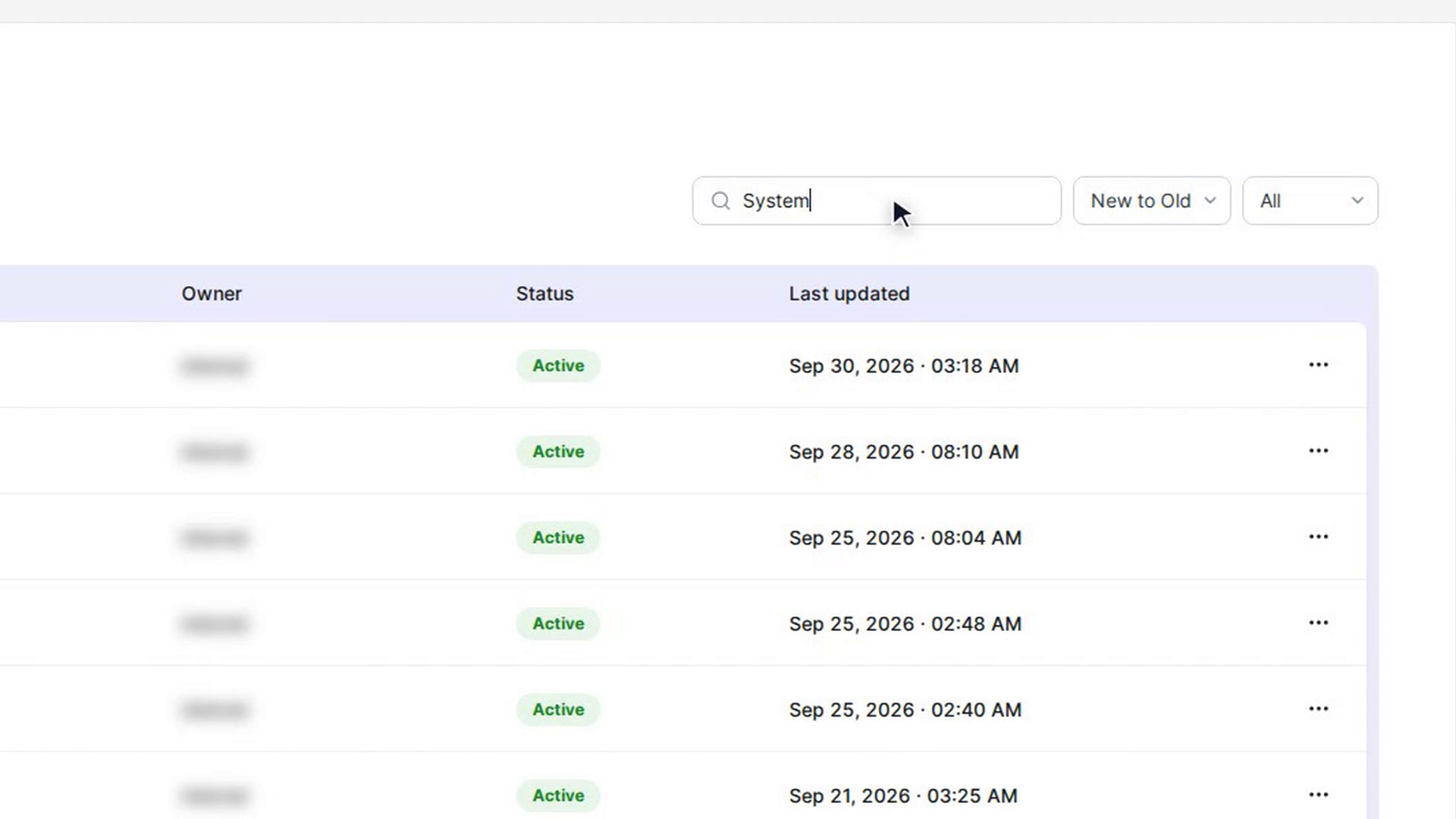
Task: Click blurred owner name in Sep 28 row
Action: (x=215, y=453)
